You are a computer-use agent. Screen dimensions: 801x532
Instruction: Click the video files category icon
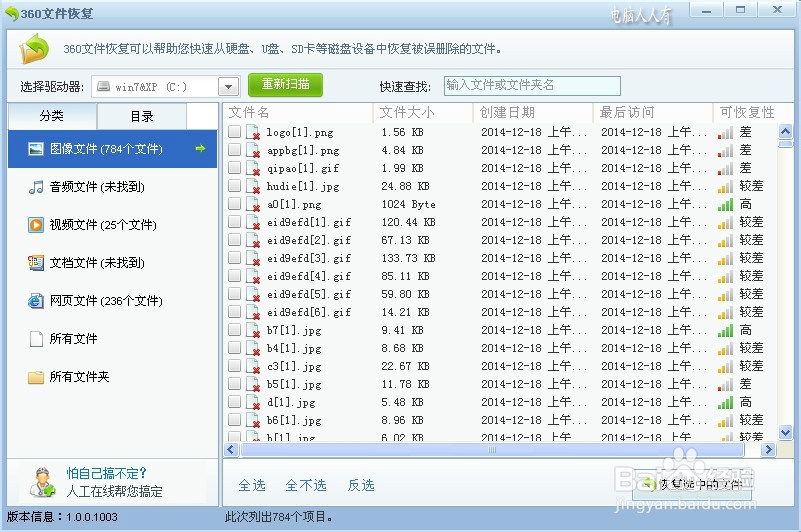point(35,225)
